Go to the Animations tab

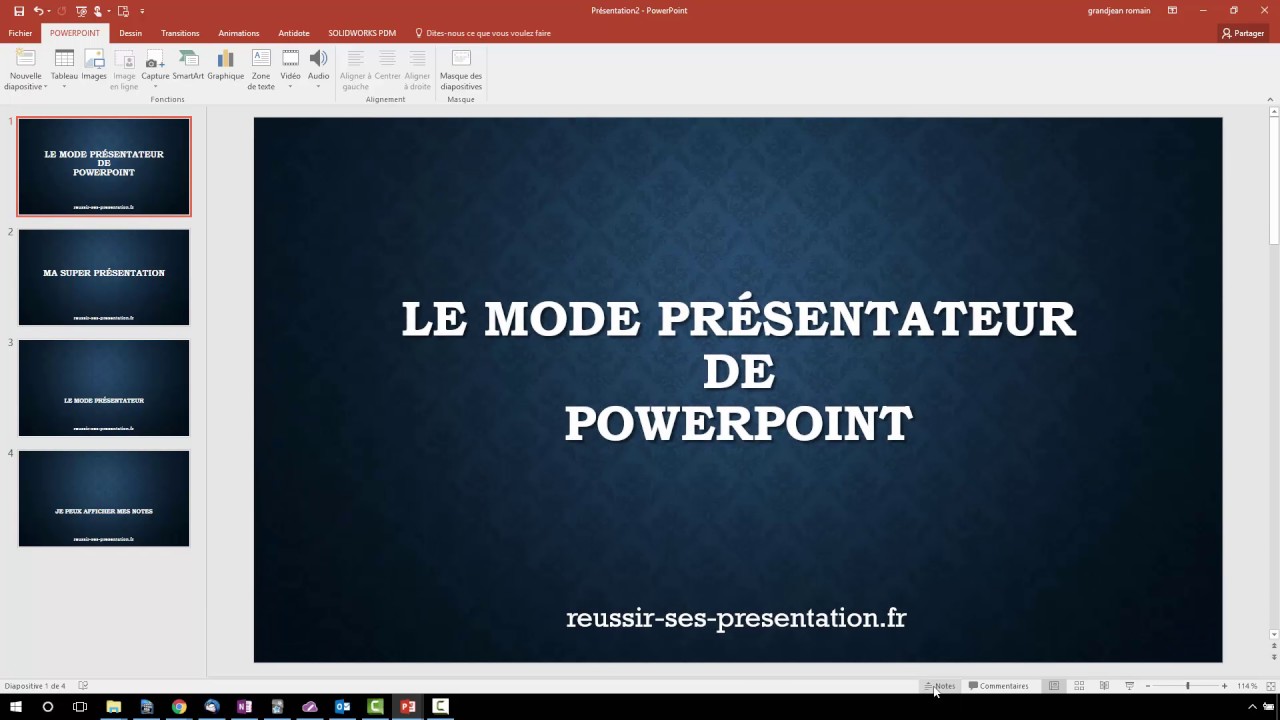[x=239, y=33]
